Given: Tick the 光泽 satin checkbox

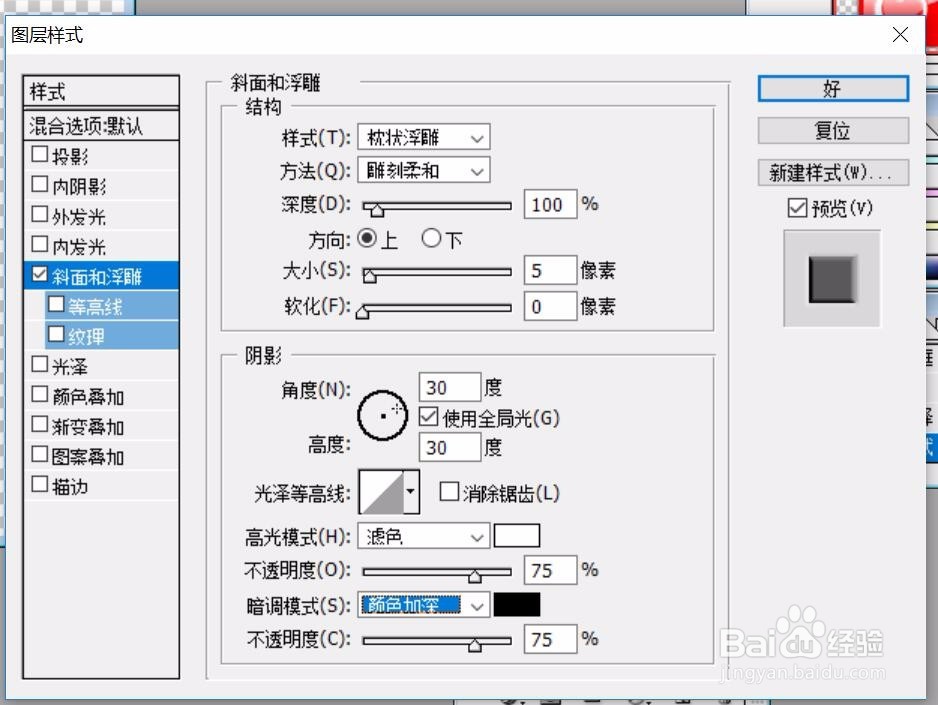Looking at the screenshot, I should 39,364.
